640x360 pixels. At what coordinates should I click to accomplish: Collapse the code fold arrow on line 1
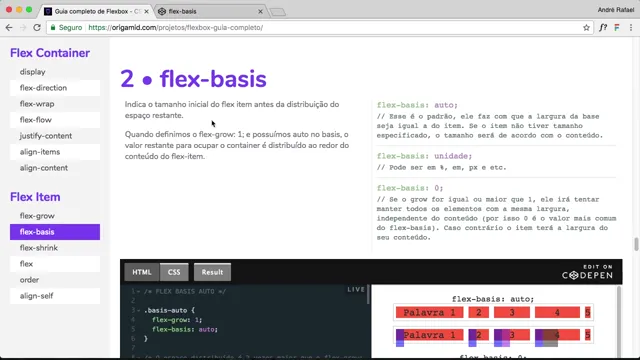(x=138, y=291)
